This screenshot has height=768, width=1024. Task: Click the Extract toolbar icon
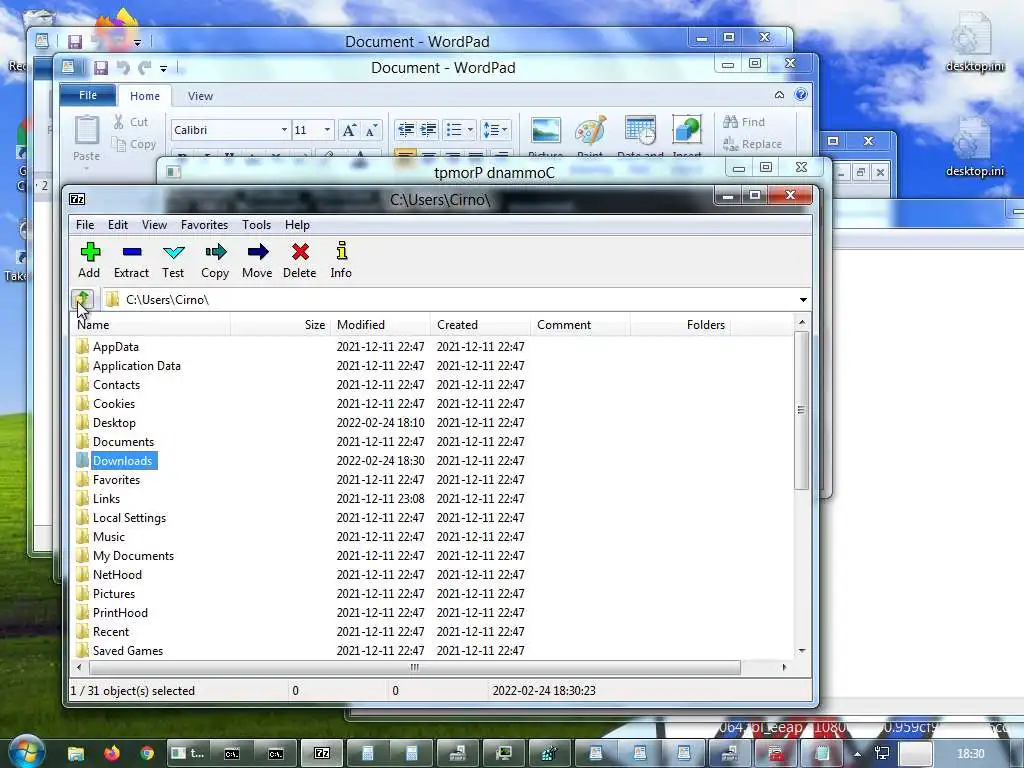point(131,260)
